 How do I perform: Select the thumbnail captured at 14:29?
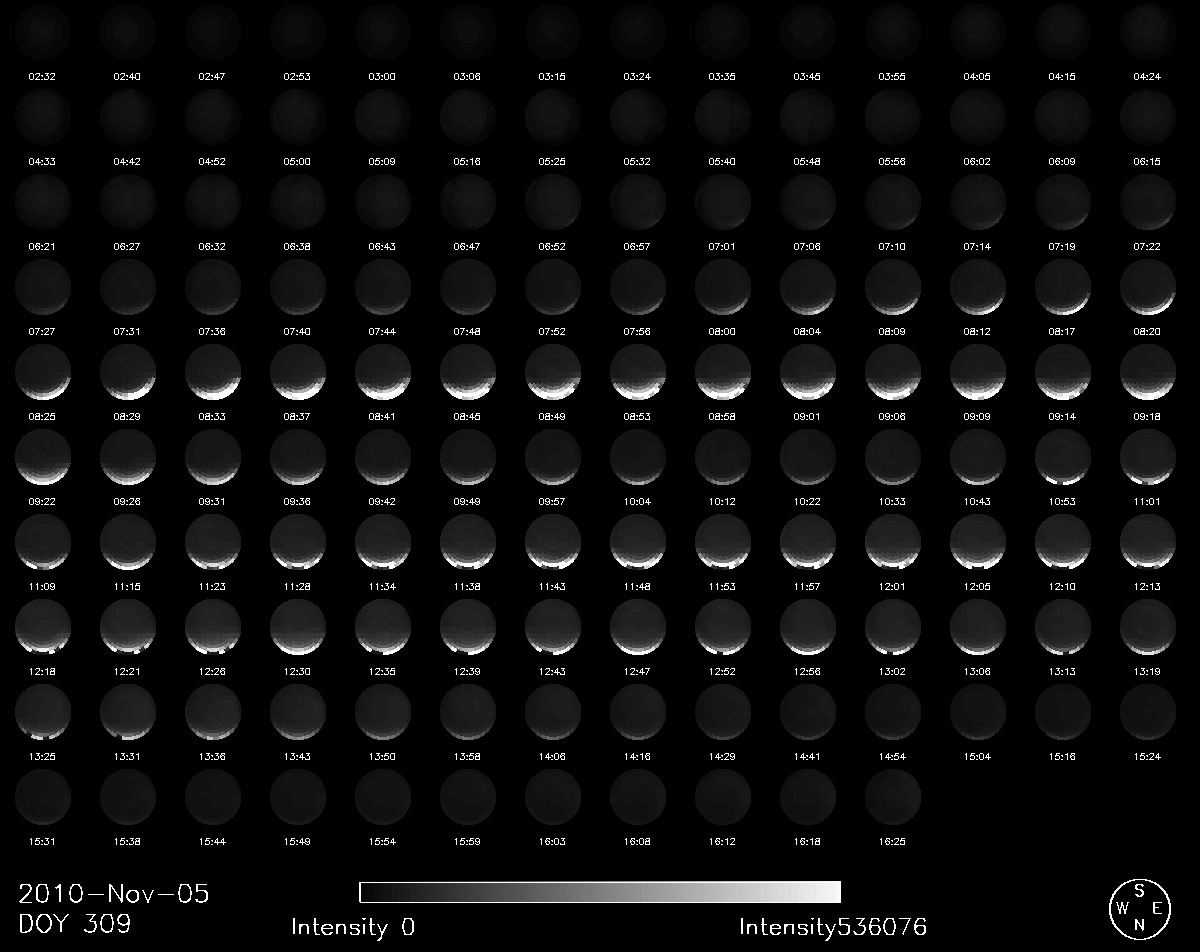[x=723, y=711]
